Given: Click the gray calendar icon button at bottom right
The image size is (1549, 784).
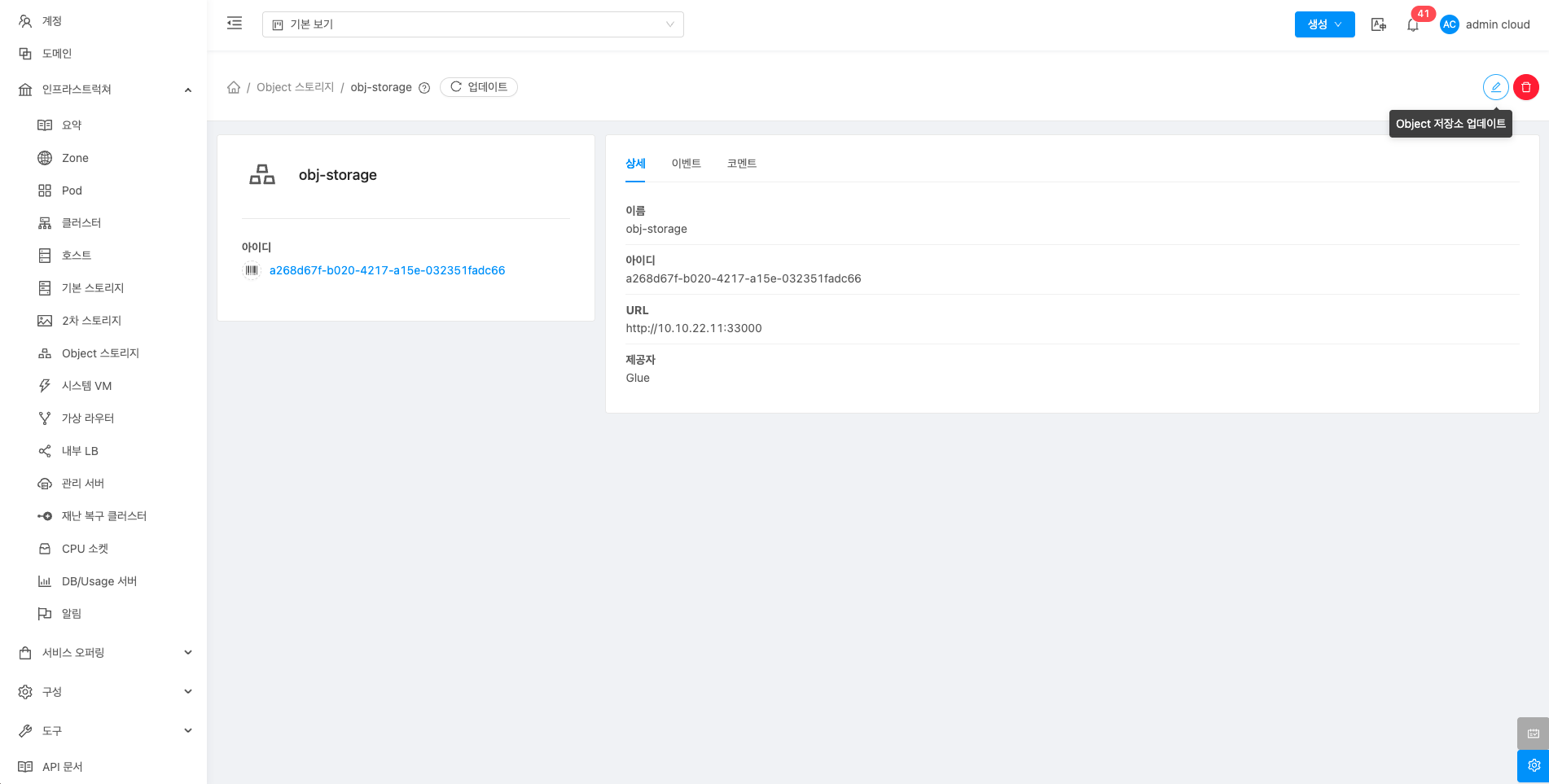Looking at the screenshot, I should point(1533,733).
